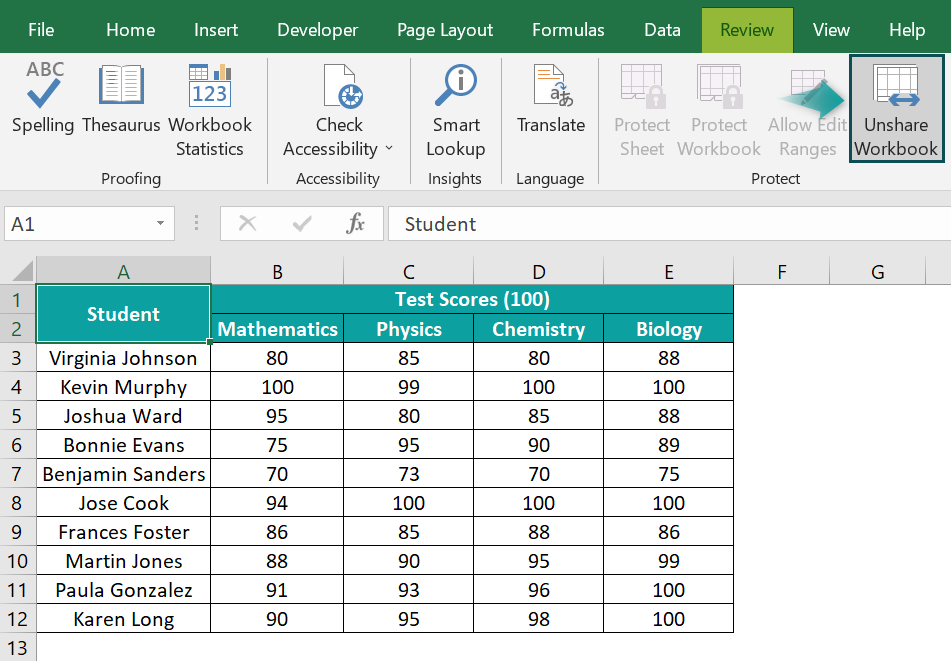Select column D header
This screenshot has width=951, height=661.
pos(539,271)
